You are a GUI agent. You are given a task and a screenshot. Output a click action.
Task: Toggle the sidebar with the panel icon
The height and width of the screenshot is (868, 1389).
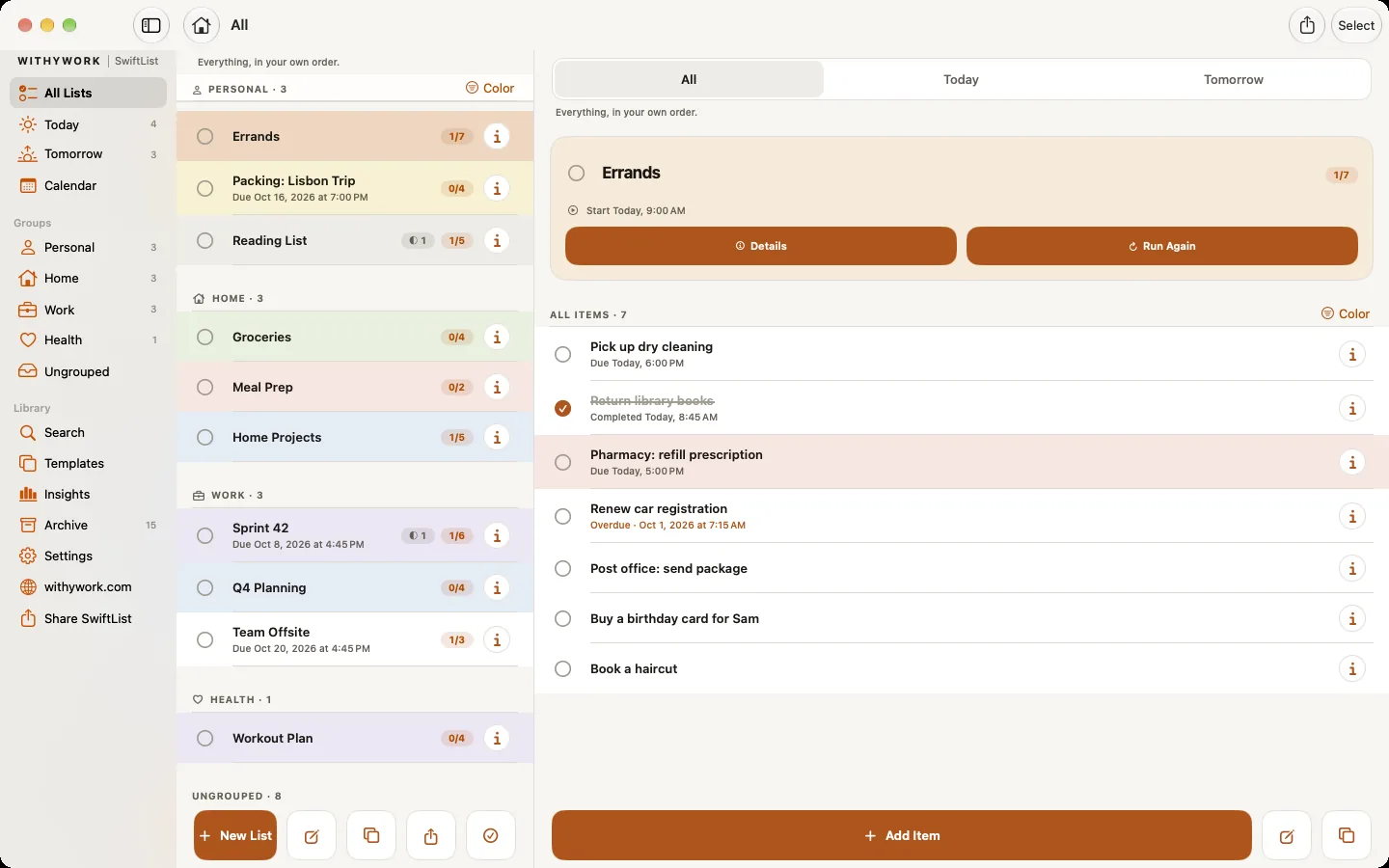(x=151, y=25)
